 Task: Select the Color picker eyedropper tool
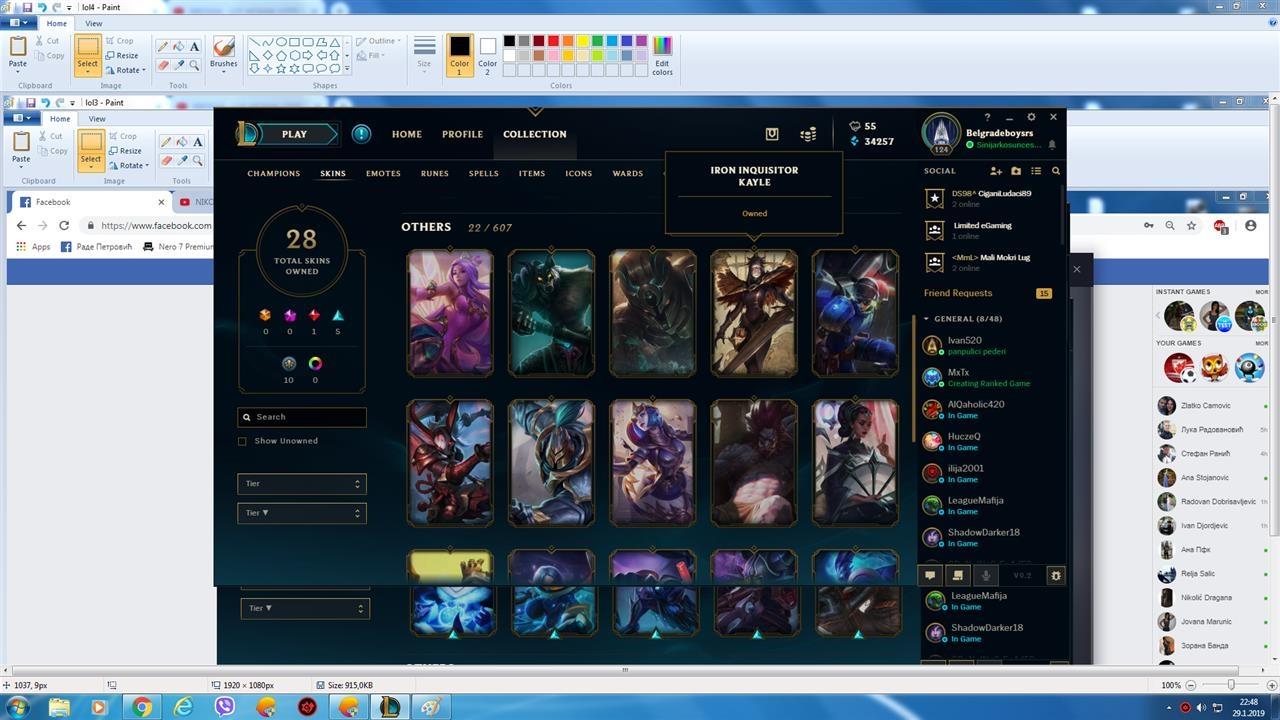(179, 65)
